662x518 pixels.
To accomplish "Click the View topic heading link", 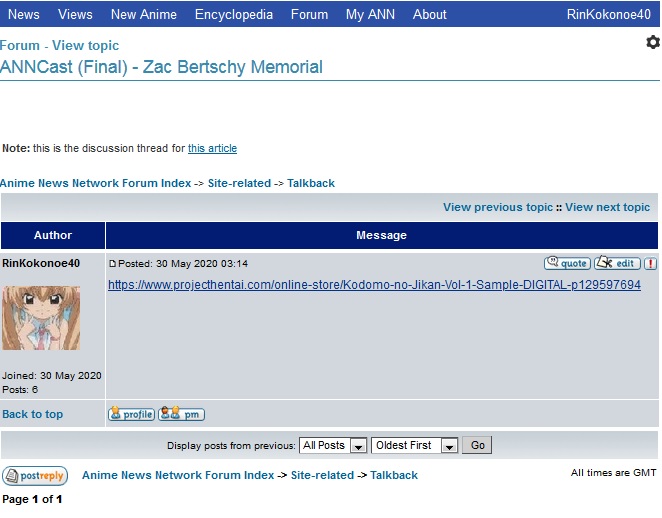I will coord(85,45).
